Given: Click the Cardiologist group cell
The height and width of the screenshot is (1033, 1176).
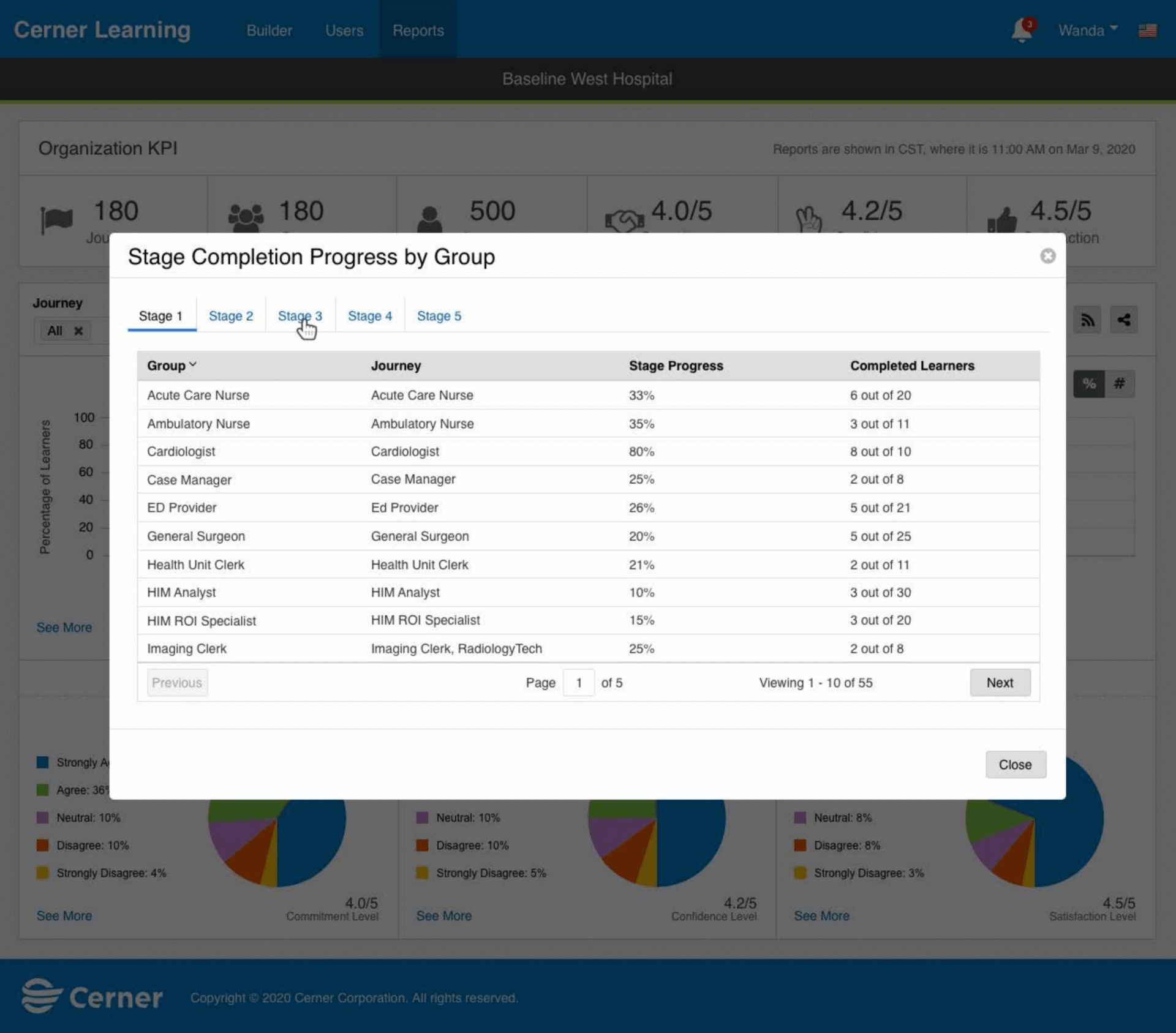Looking at the screenshot, I should click(x=181, y=452).
